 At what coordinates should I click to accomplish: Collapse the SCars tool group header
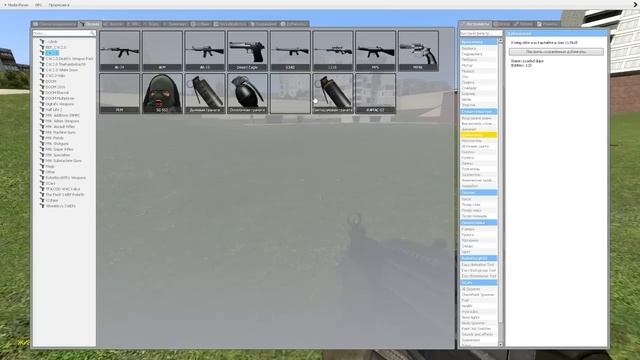point(478,282)
